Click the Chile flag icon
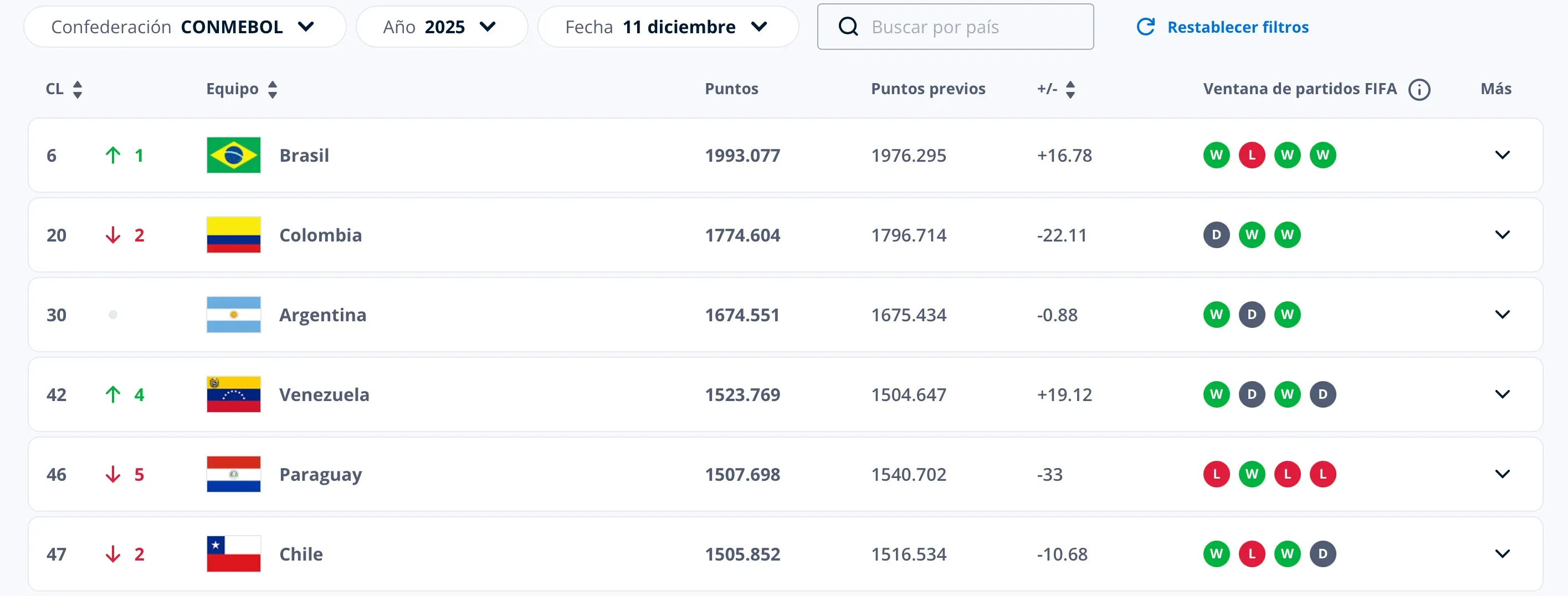1568x596 pixels. click(234, 554)
